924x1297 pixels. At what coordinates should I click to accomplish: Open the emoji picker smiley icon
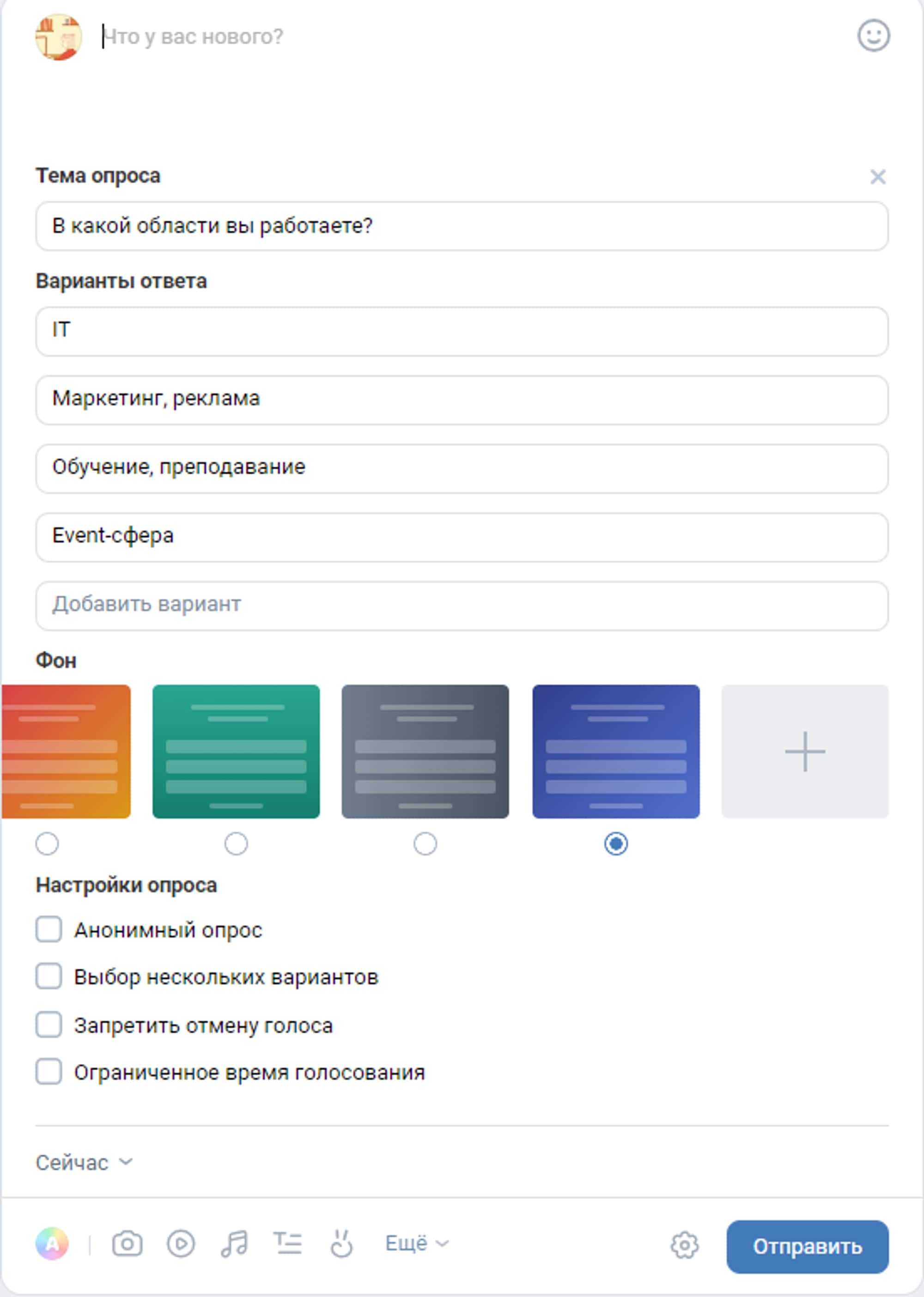tap(873, 36)
